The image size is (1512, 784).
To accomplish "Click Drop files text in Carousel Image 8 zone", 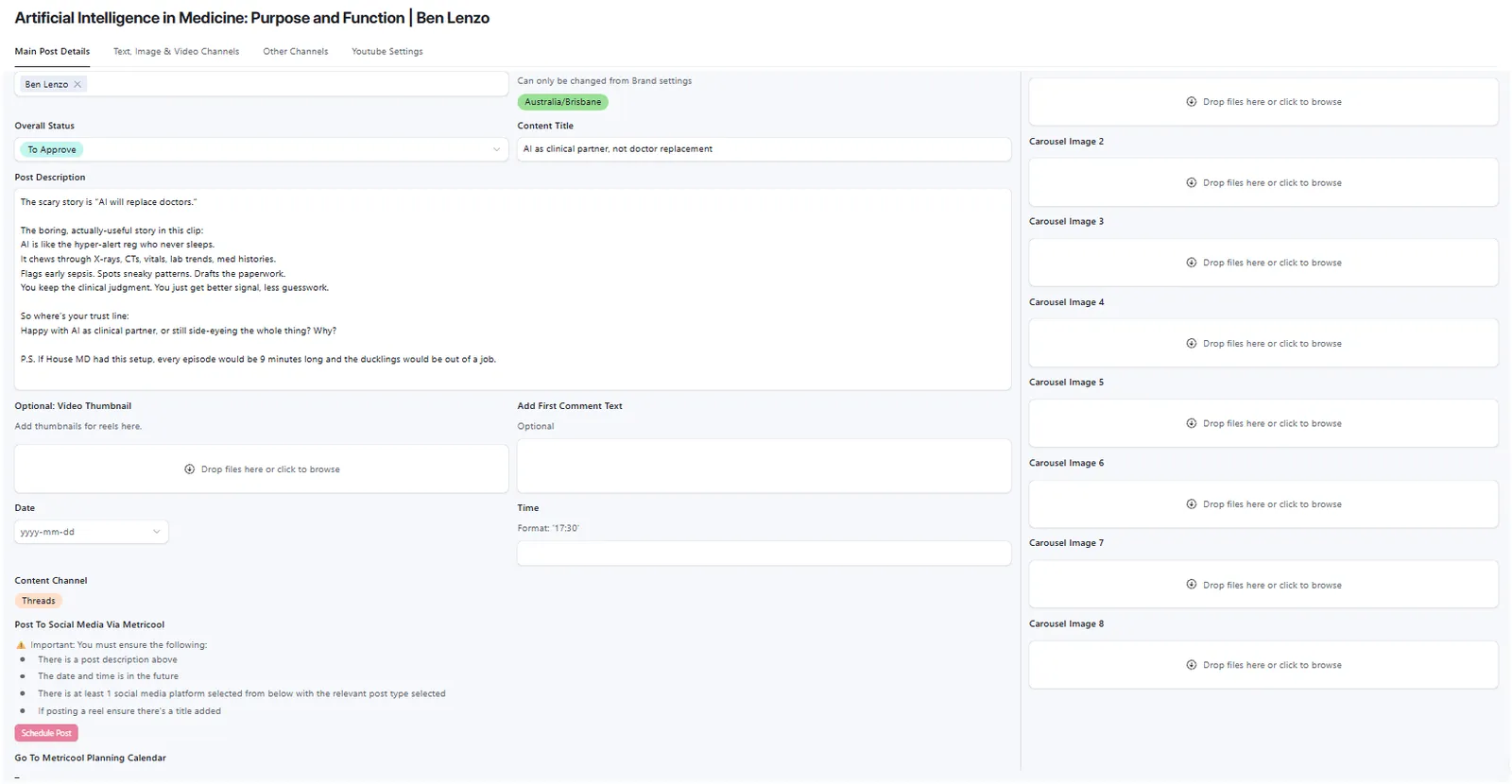I will [1272, 665].
